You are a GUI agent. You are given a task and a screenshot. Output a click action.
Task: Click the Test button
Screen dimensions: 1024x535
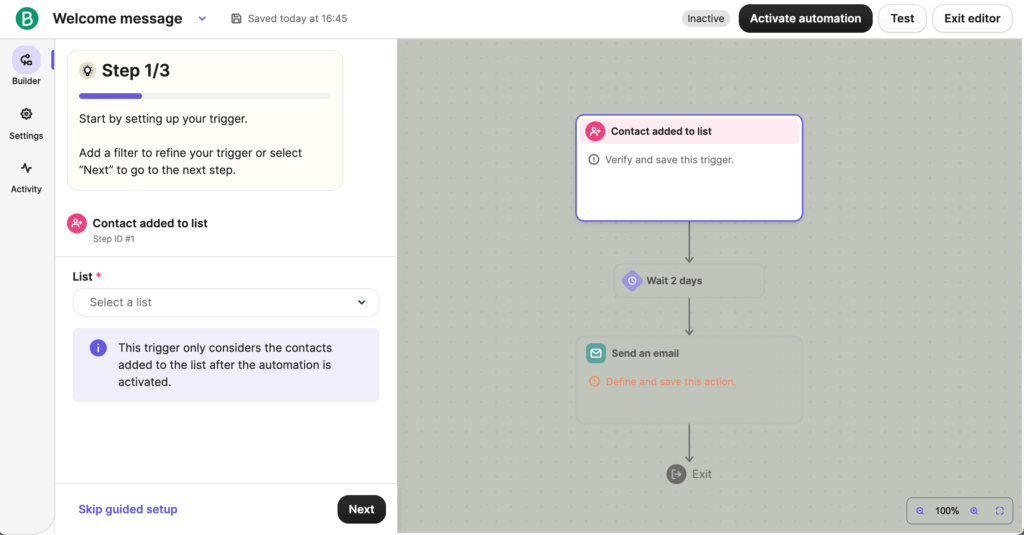[902, 18]
